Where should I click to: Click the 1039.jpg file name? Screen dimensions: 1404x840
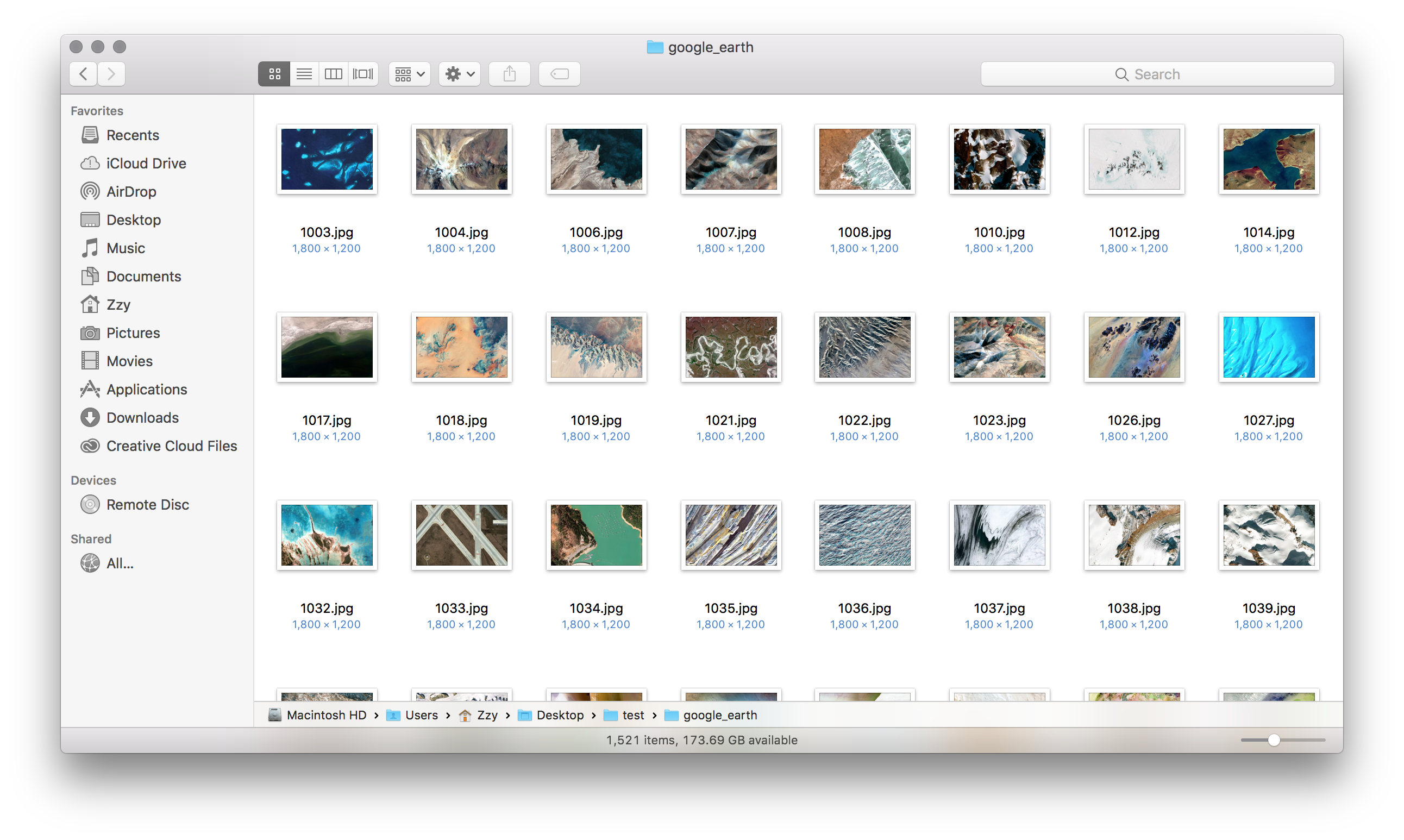coord(1269,609)
